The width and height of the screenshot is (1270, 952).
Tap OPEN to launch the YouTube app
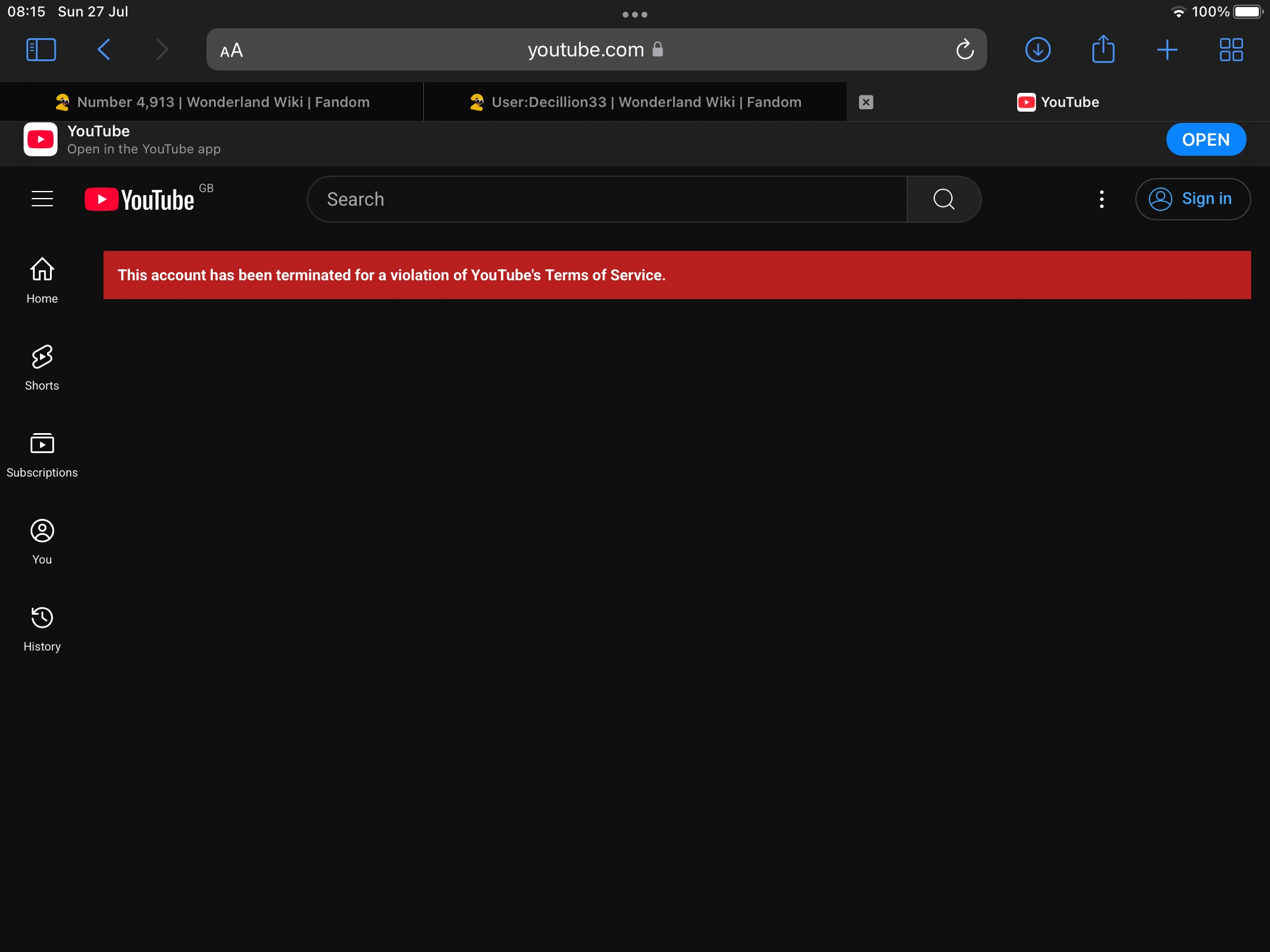(x=1206, y=139)
